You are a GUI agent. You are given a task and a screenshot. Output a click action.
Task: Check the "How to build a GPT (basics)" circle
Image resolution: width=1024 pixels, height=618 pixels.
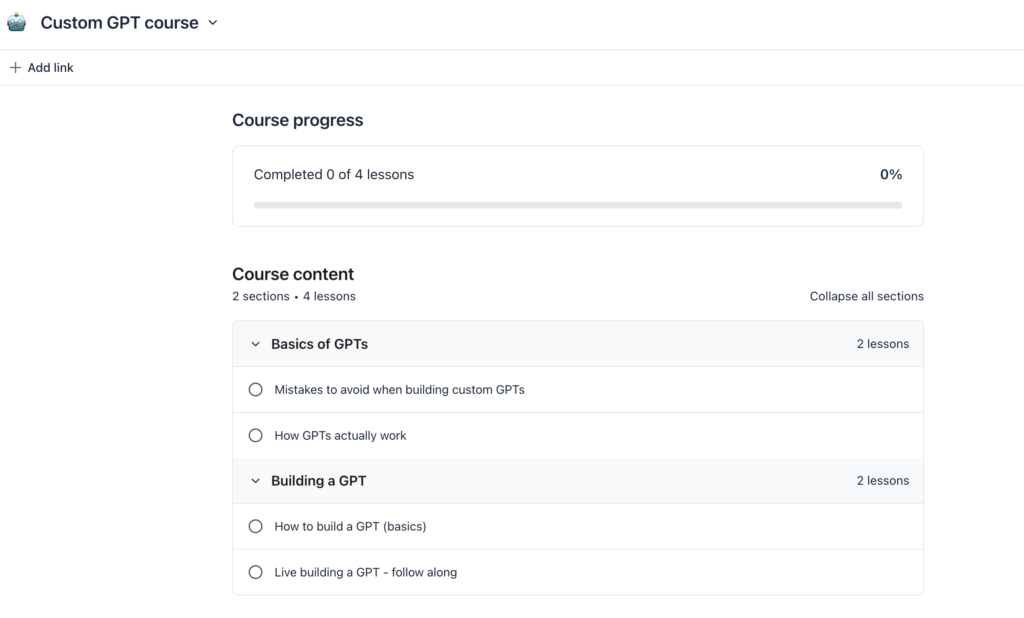[x=255, y=526]
